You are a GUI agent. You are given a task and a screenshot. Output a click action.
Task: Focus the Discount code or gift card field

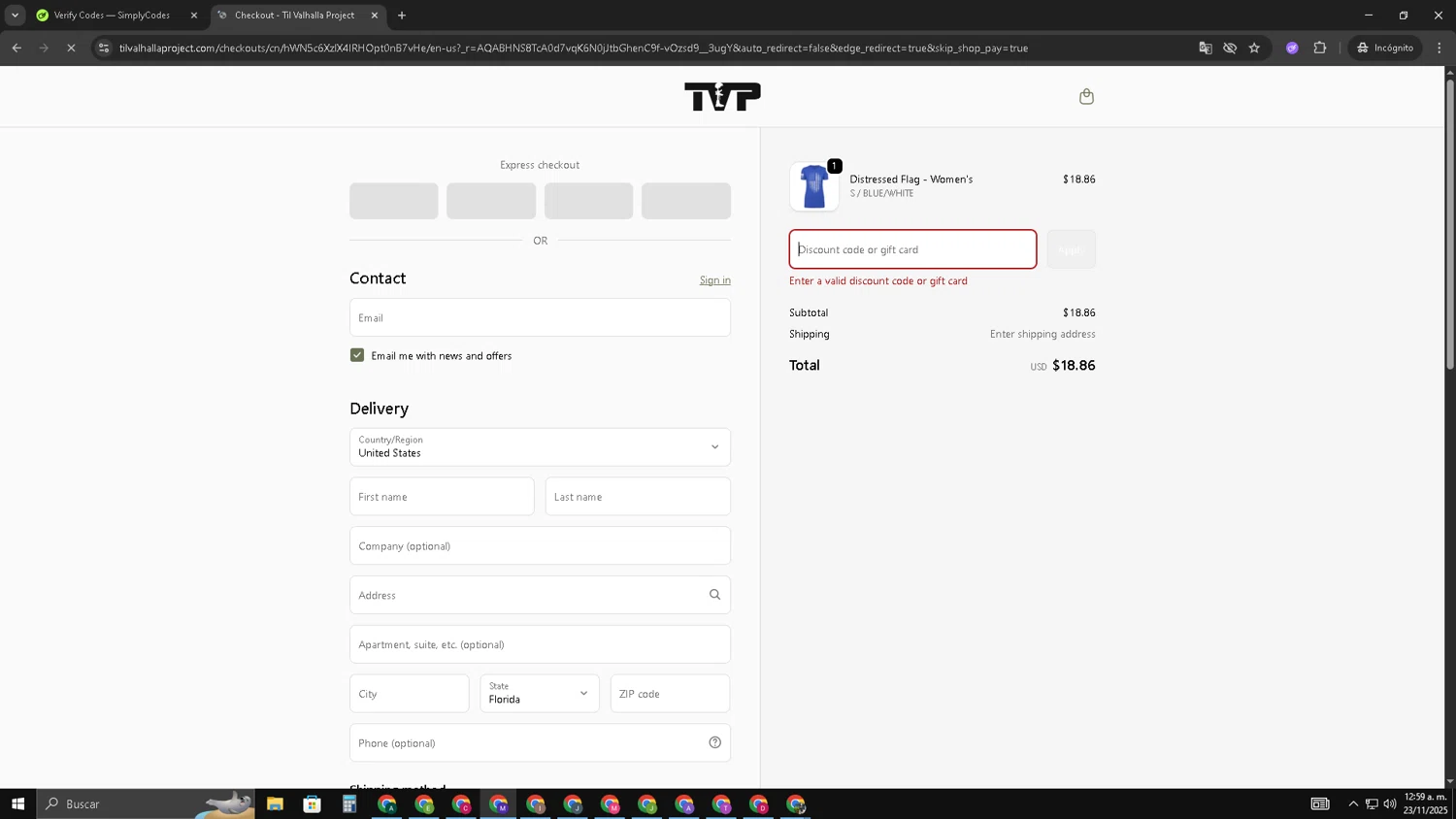click(x=912, y=249)
